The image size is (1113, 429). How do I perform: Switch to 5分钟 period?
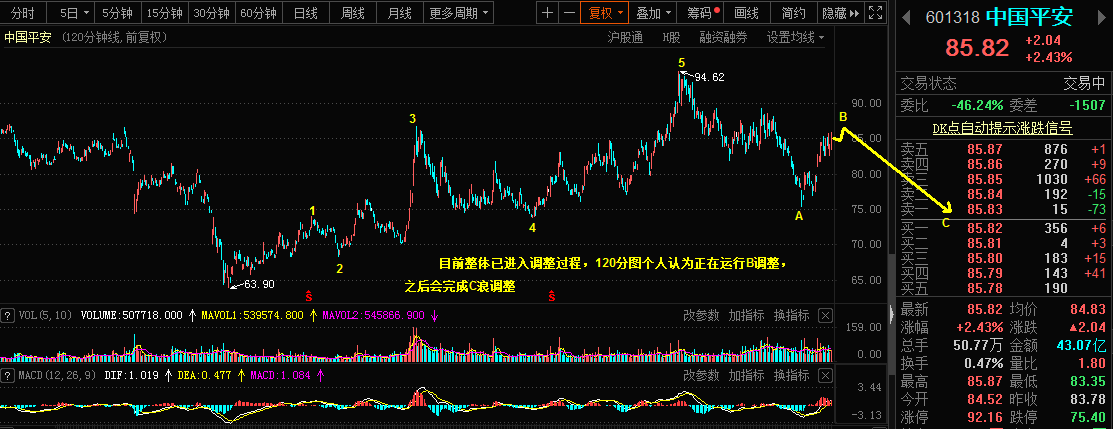click(118, 13)
